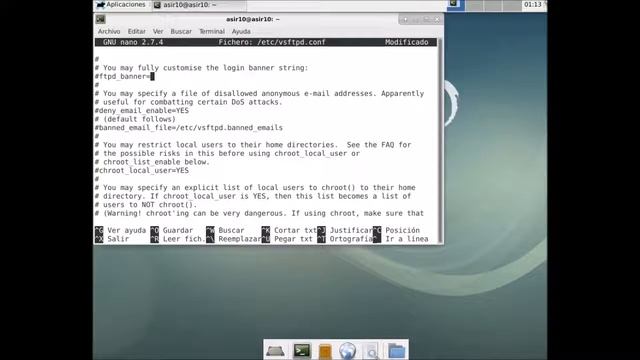Viewport: 640px width, 360px height.
Task: Close the terminal window
Action: click(437, 19)
